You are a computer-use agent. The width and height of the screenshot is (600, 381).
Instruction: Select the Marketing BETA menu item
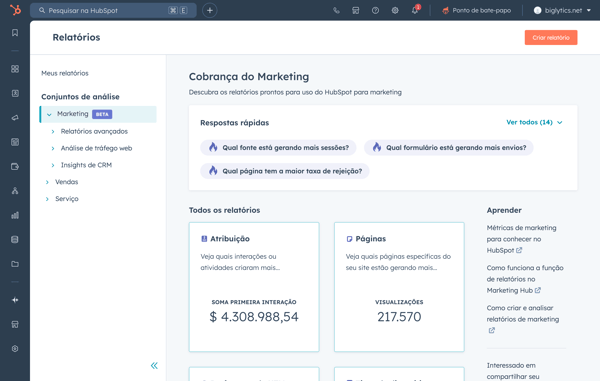tap(98, 114)
